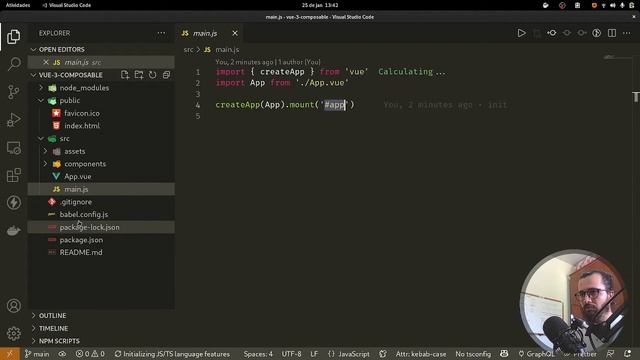Open the Docker view in activity bar
The width and height of the screenshot is (640, 360).
point(13,230)
